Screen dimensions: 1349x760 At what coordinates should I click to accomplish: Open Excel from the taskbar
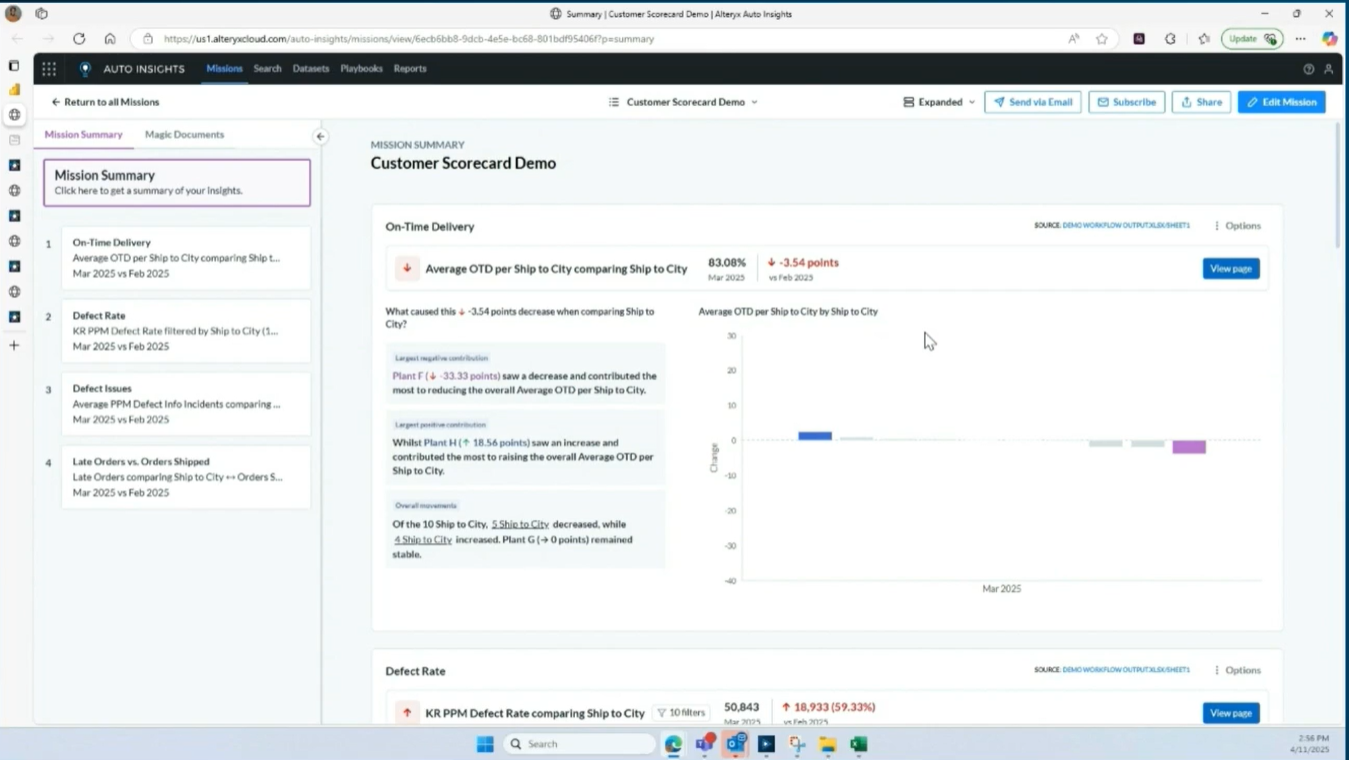tap(858, 744)
